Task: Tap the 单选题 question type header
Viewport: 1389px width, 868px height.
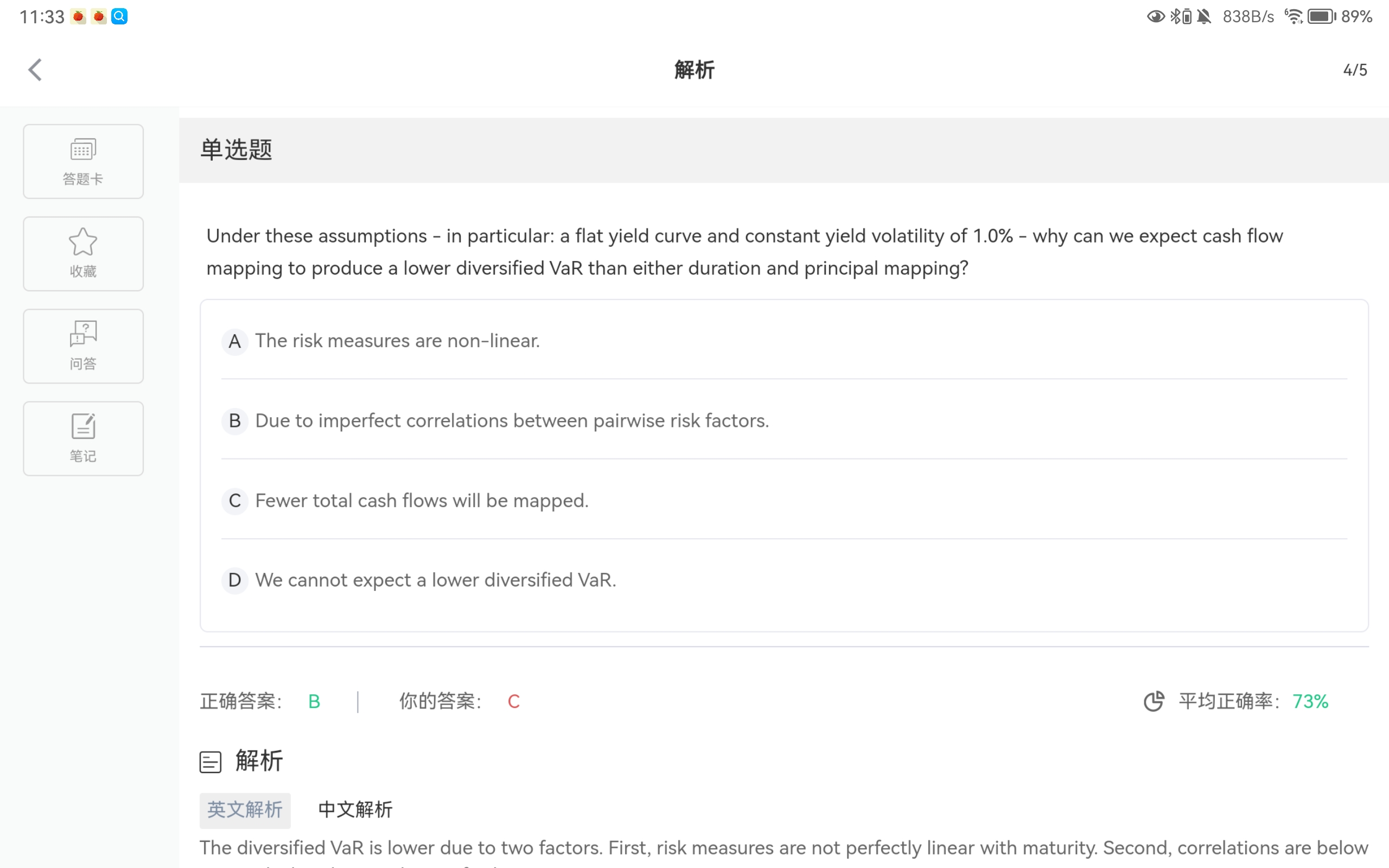Action: click(x=237, y=150)
